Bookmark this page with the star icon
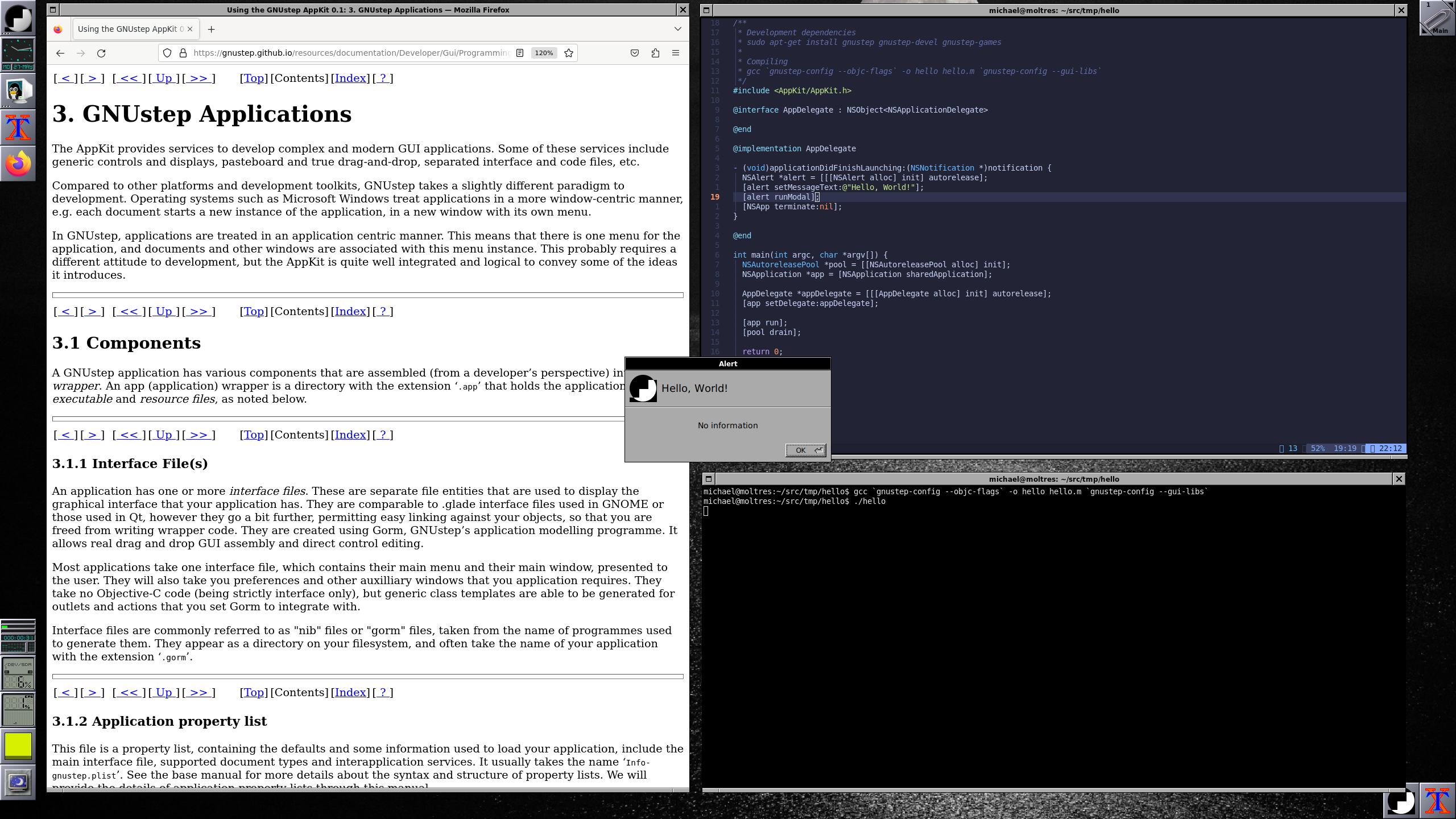1456x819 pixels. 569,53
